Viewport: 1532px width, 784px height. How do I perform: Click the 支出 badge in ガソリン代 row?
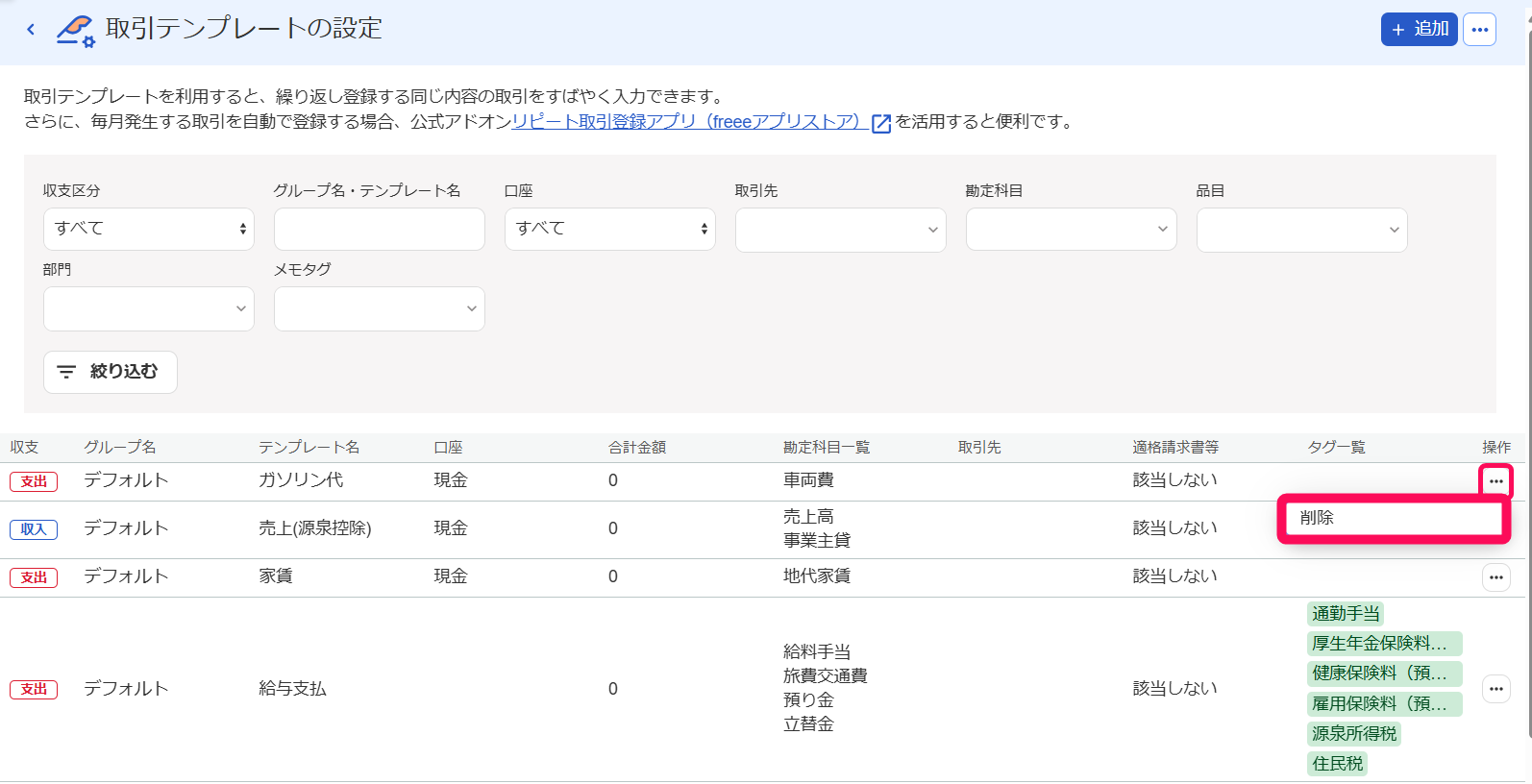(x=34, y=481)
